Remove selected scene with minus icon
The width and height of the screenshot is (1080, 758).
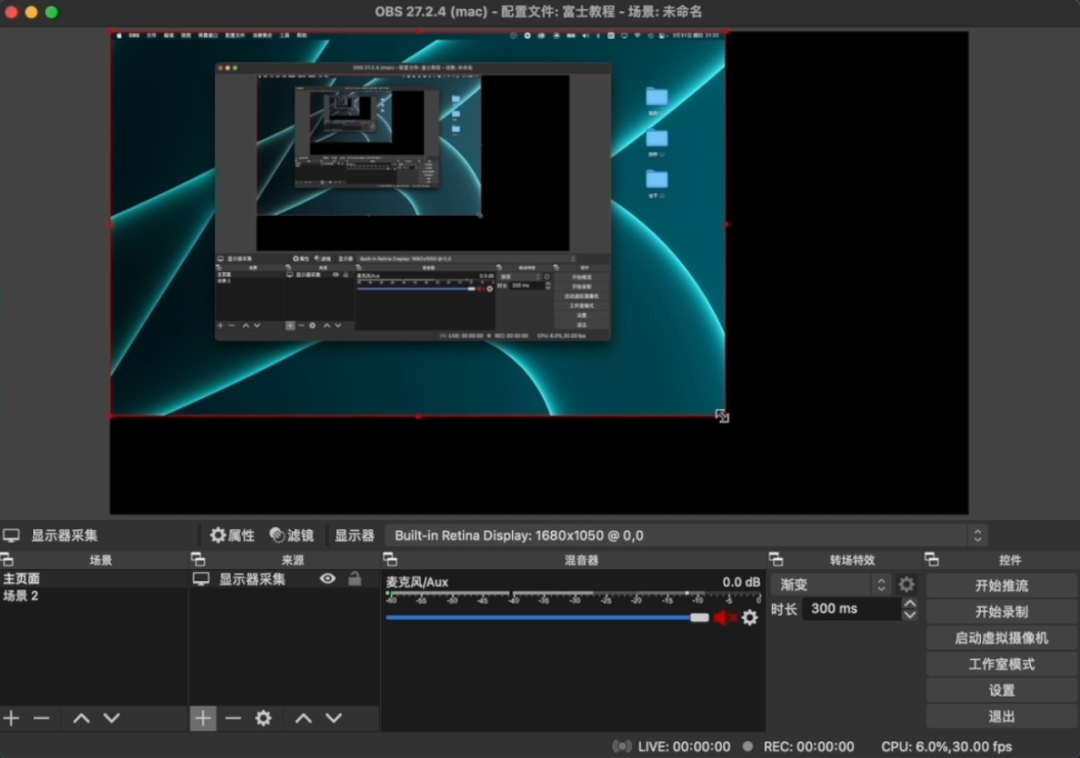pyautogui.click(x=41, y=719)
